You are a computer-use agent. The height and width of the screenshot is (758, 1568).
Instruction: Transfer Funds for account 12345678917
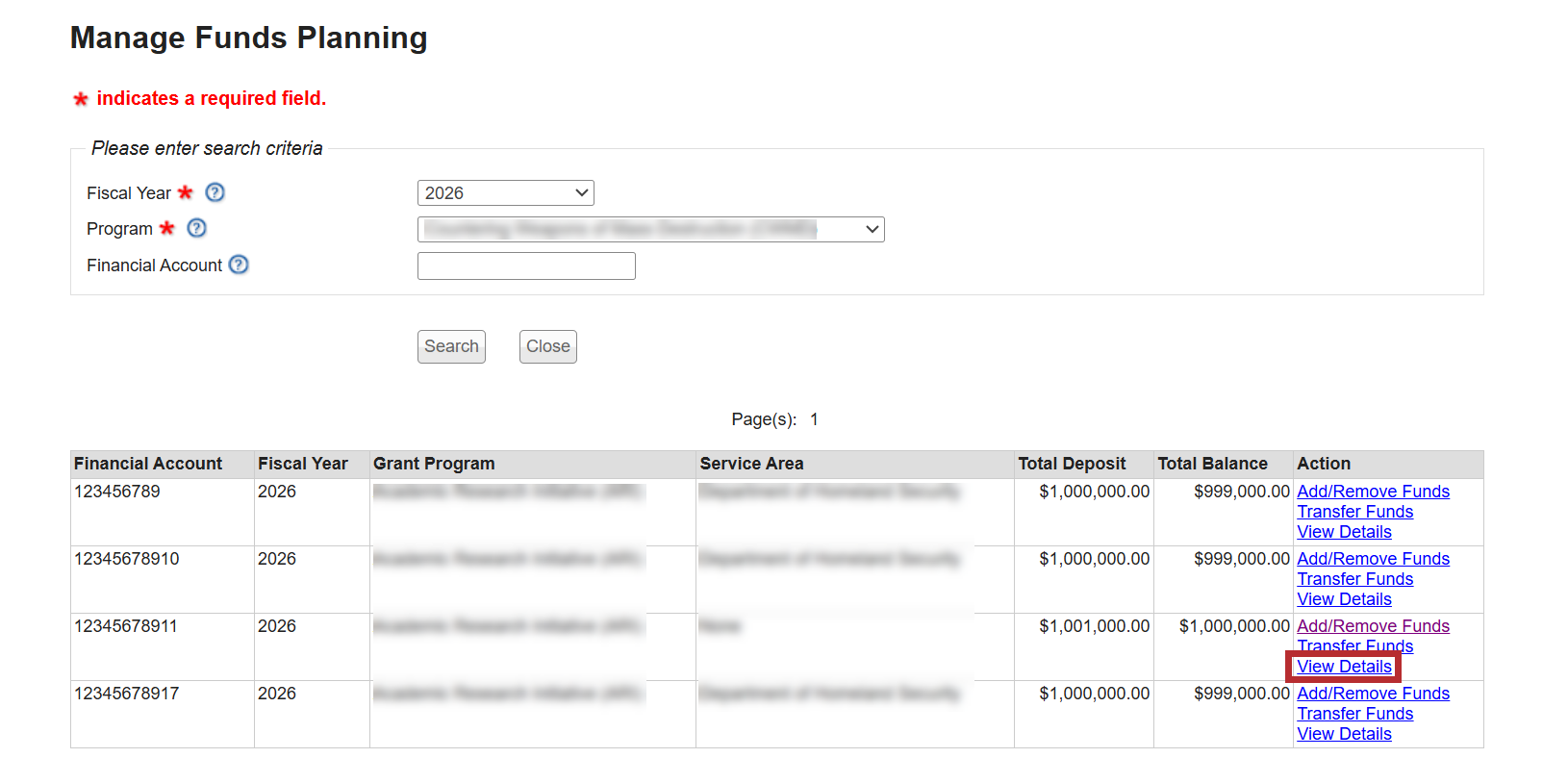1354,714
